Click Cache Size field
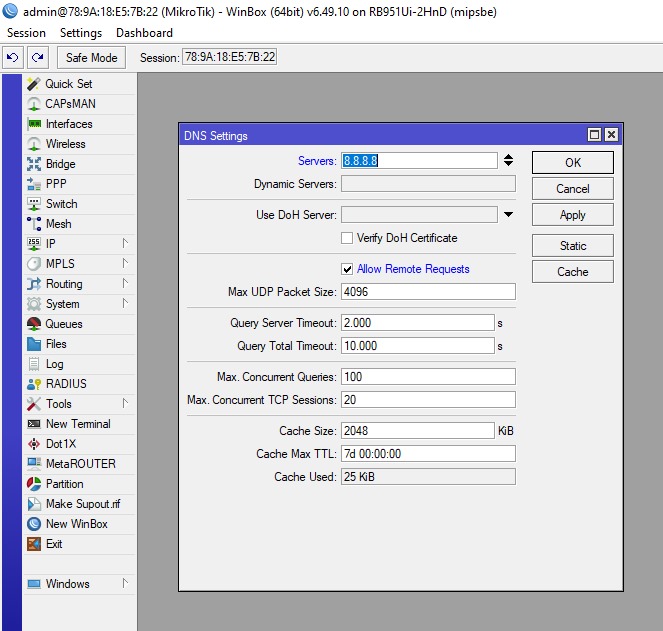 418,431
